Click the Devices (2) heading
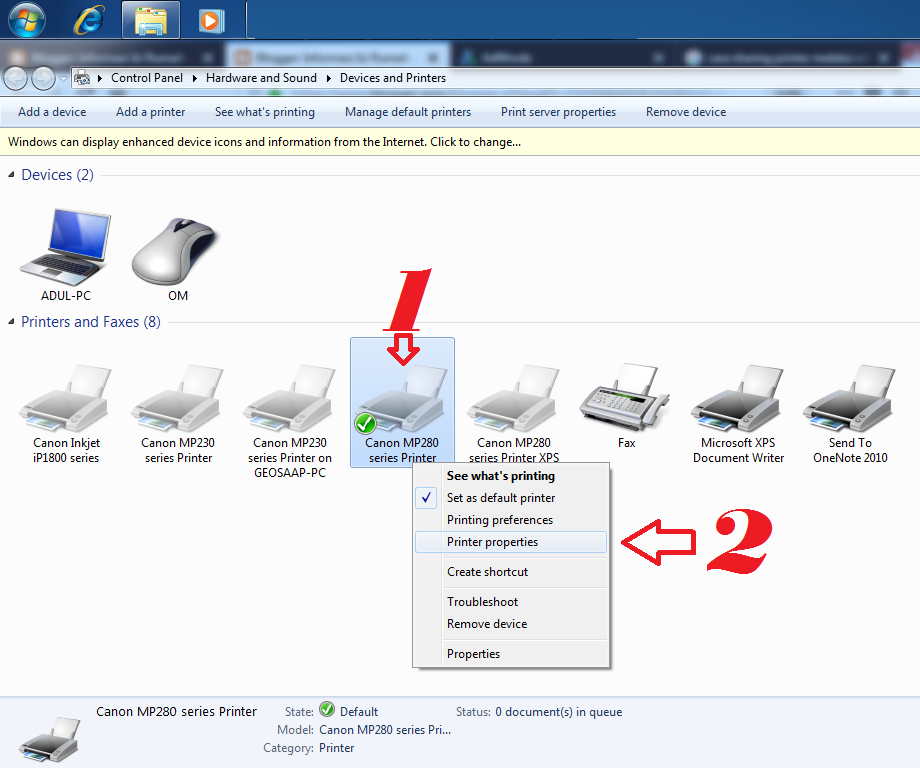The height and width of the screenshot is (768, 920). coord(58,175)
